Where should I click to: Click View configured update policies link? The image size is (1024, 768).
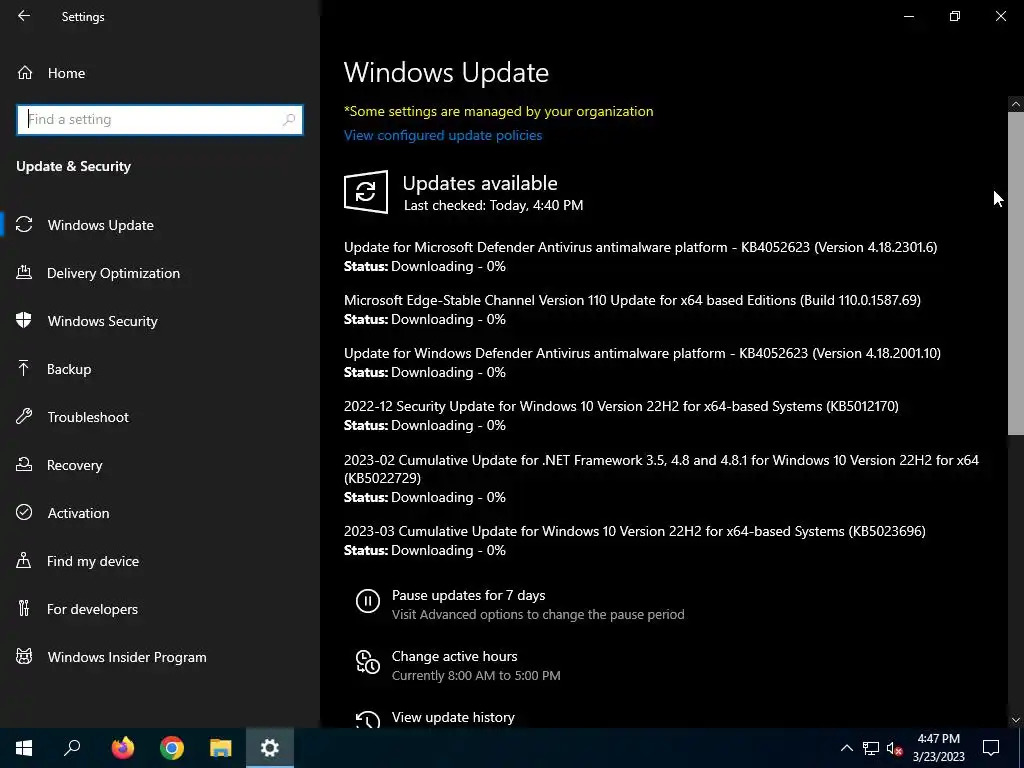pyautogui.click(x=443, y=135)
